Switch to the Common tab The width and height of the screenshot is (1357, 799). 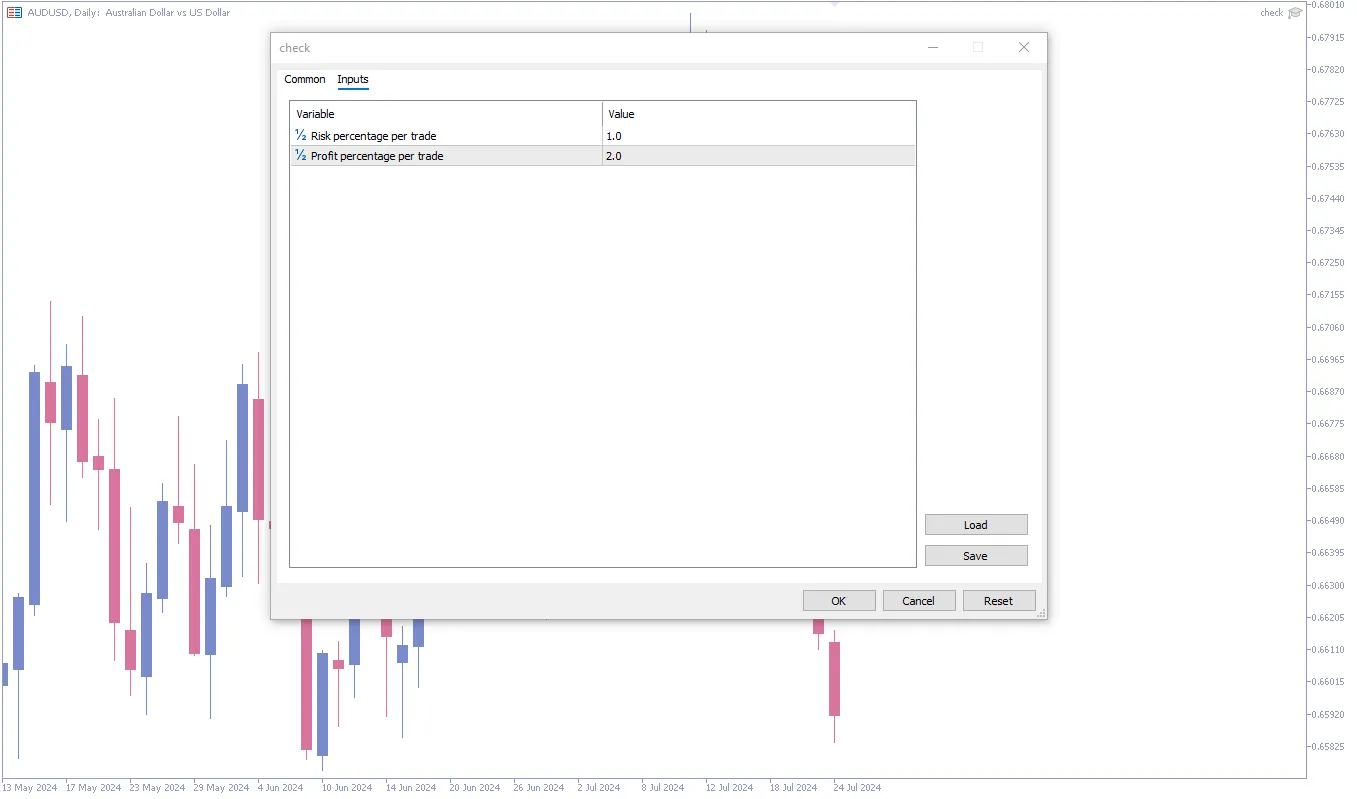[304, 79]
